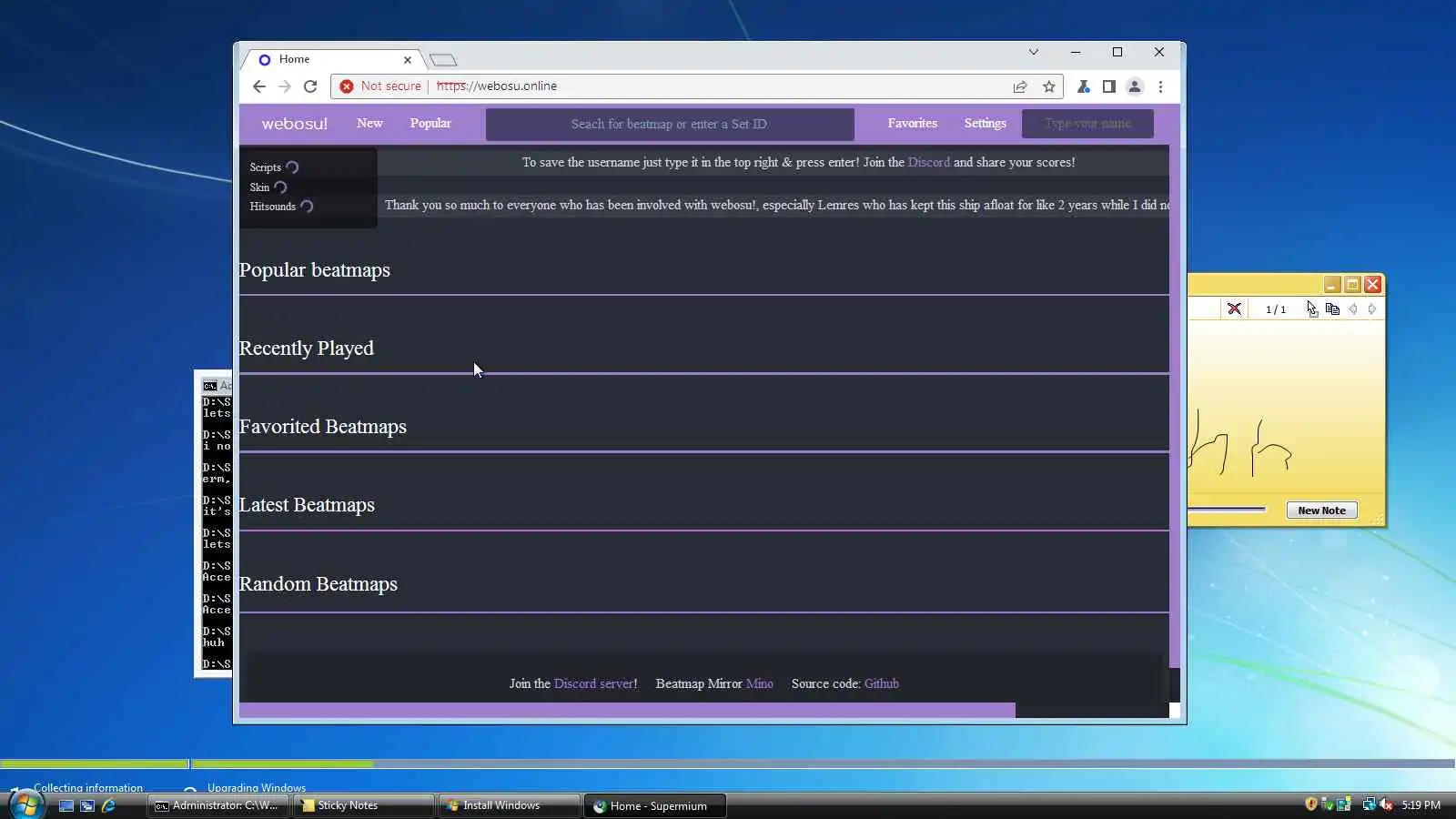Open a new browser tab
This screenshot has height=819, width=1456.
(443, 60)
